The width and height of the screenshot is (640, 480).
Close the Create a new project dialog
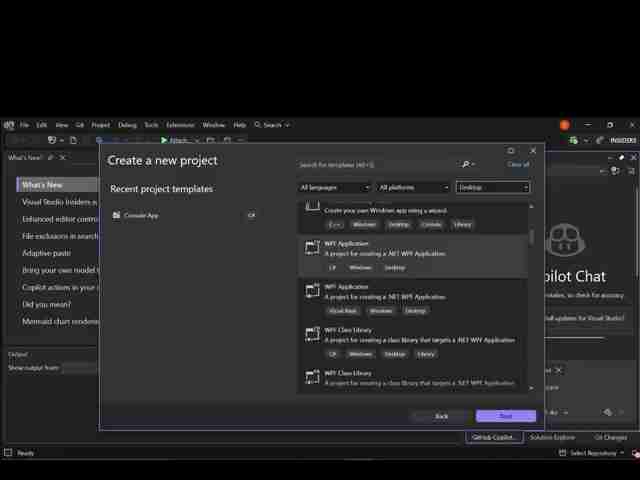tap(533, 151)
